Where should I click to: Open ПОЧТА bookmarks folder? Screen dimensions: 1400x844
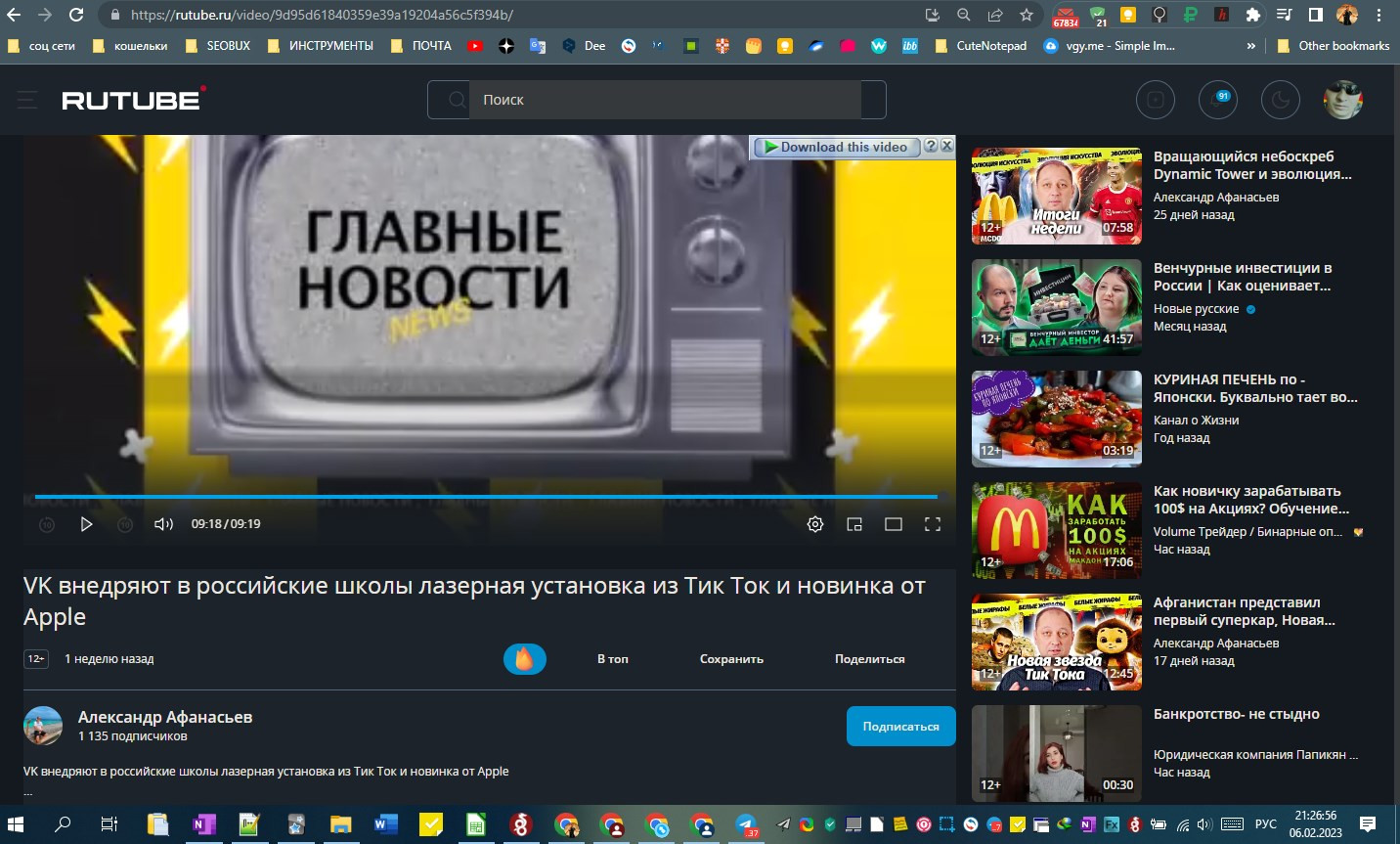(421, 46)
